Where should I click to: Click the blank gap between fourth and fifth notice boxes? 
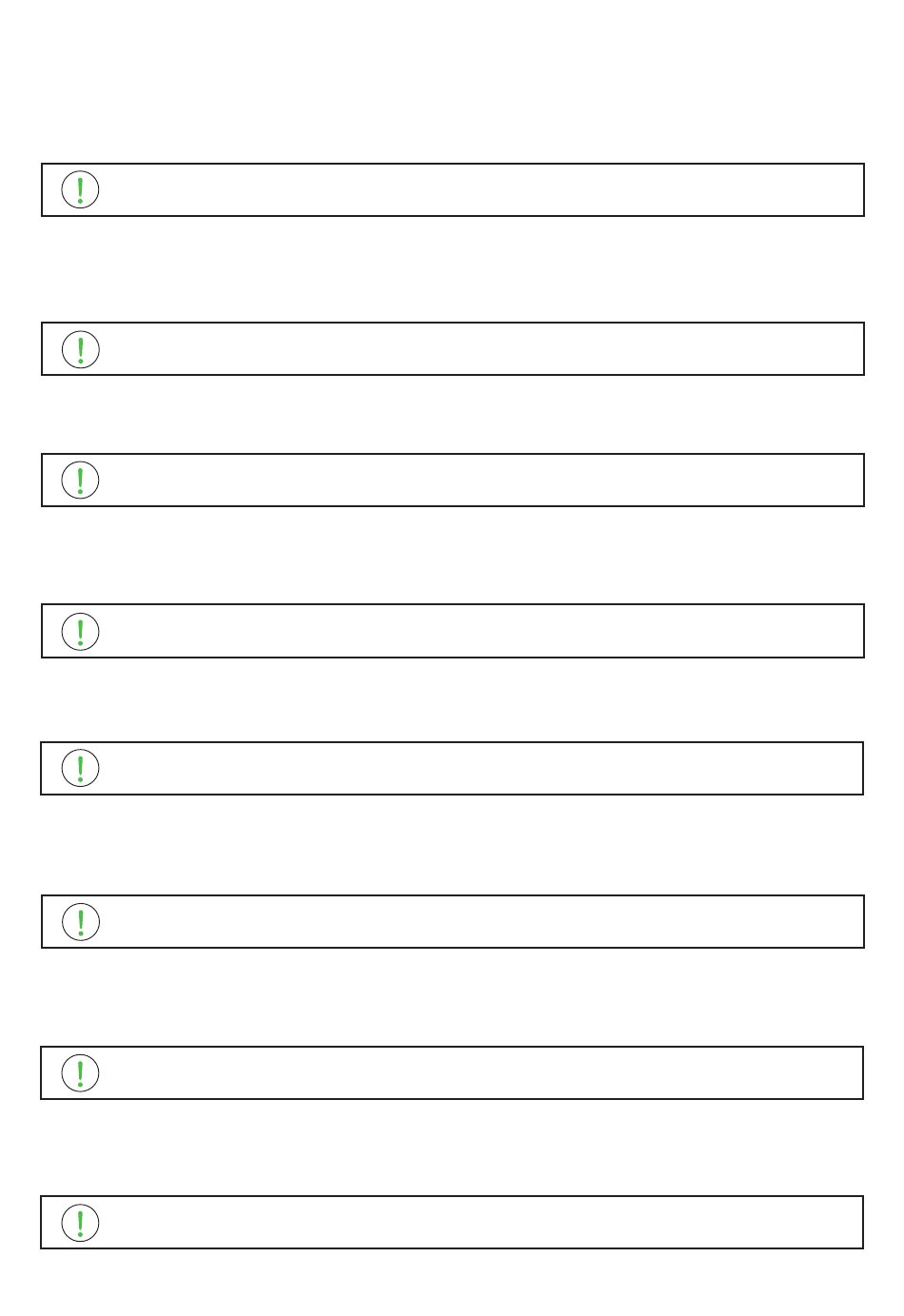point(452,699)
